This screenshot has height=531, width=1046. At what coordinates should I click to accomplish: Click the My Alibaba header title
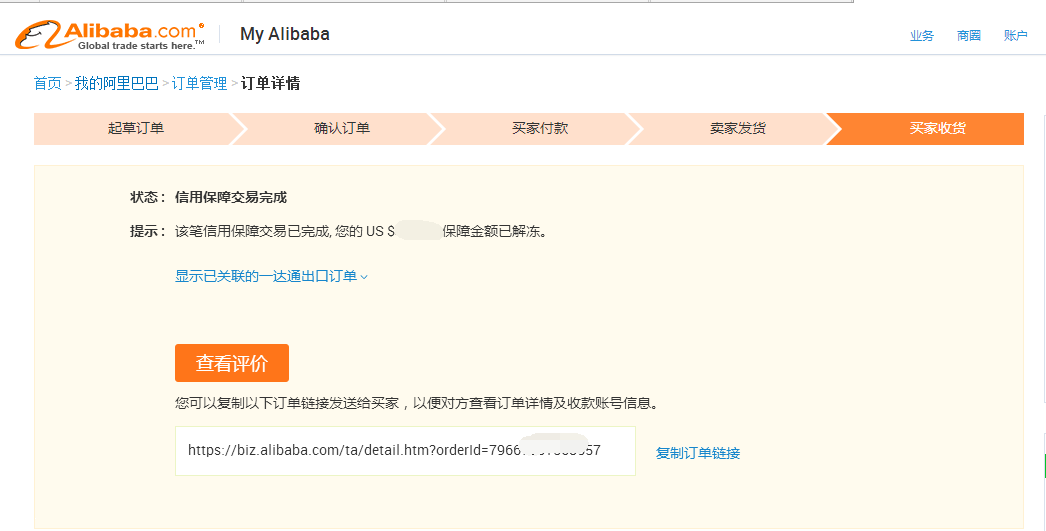point(284,35)
